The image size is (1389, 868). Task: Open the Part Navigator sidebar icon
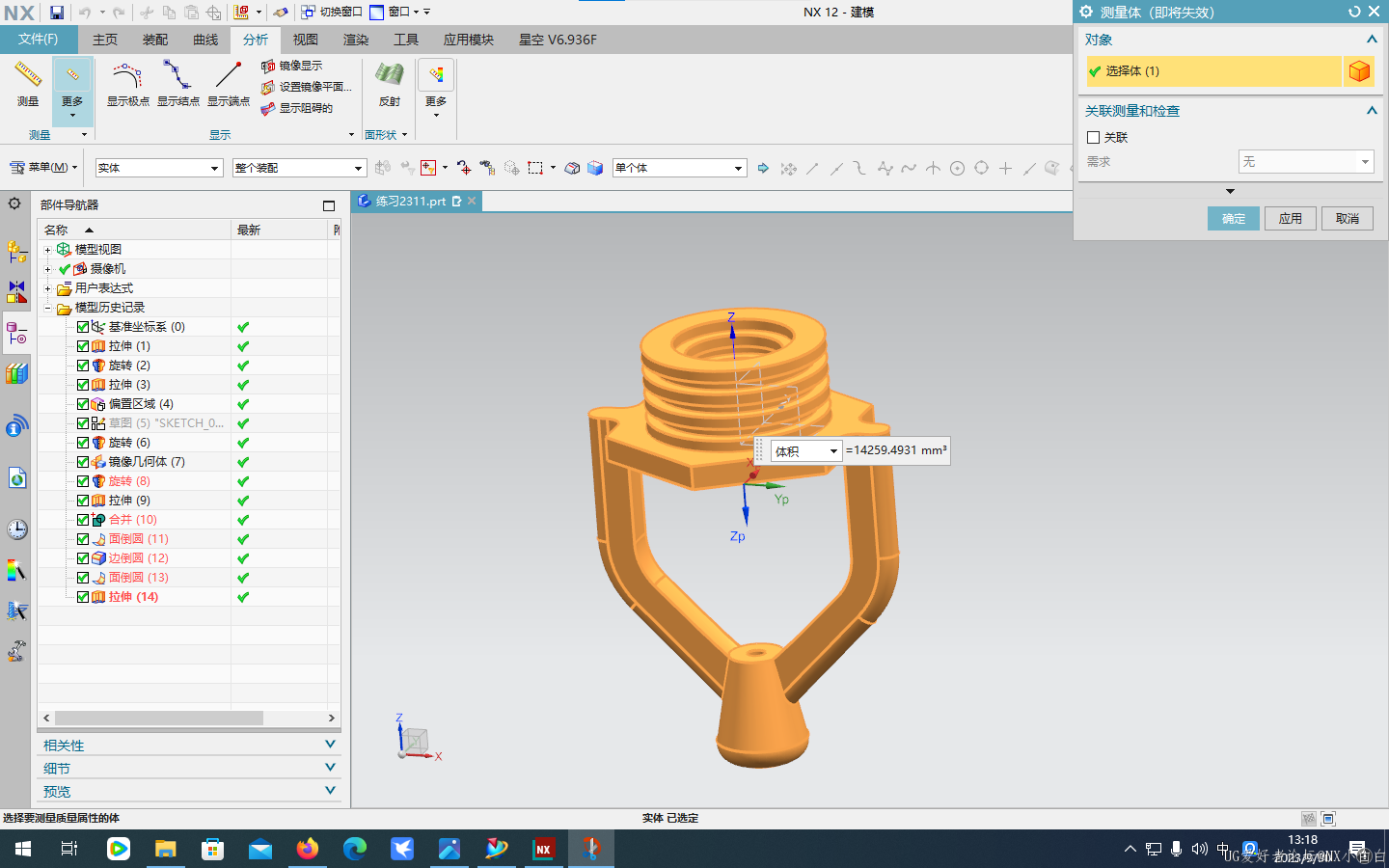pos(16,334)
